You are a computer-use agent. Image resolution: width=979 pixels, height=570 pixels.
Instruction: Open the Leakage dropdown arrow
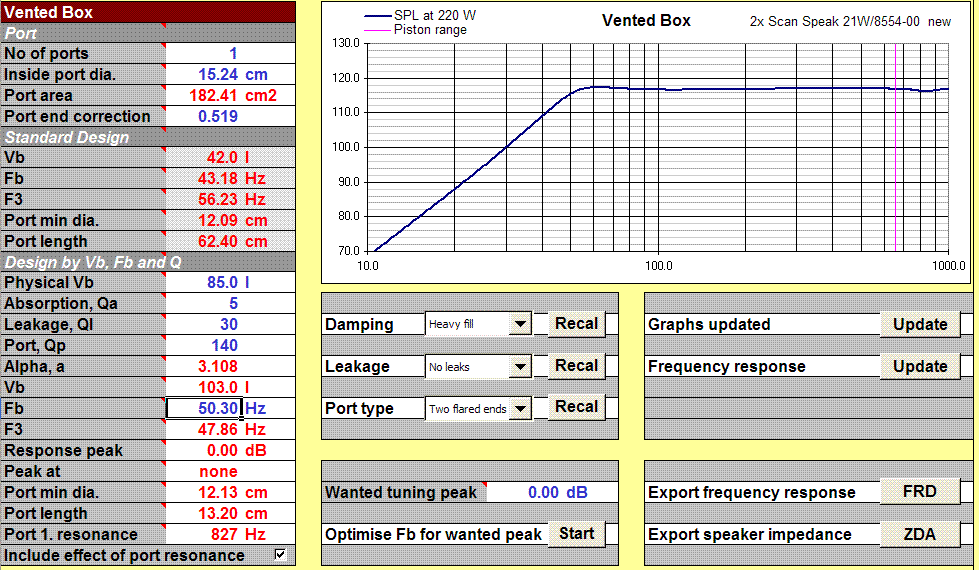click(x=520, y=366)
